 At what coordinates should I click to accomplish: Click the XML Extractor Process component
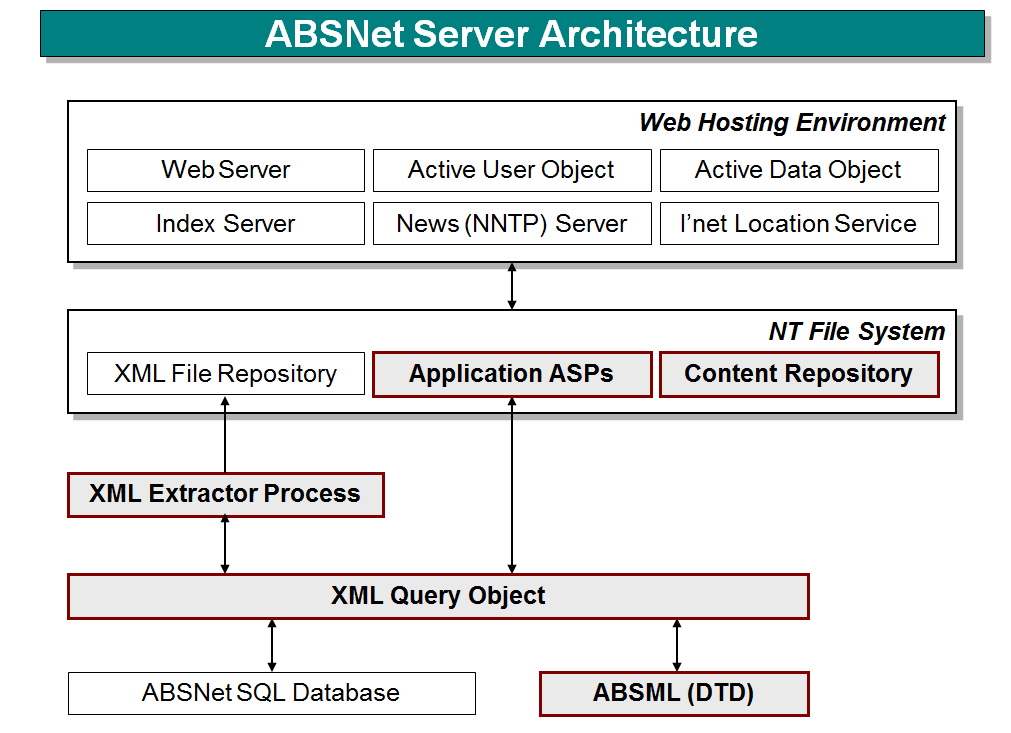[x=225, y=494]
